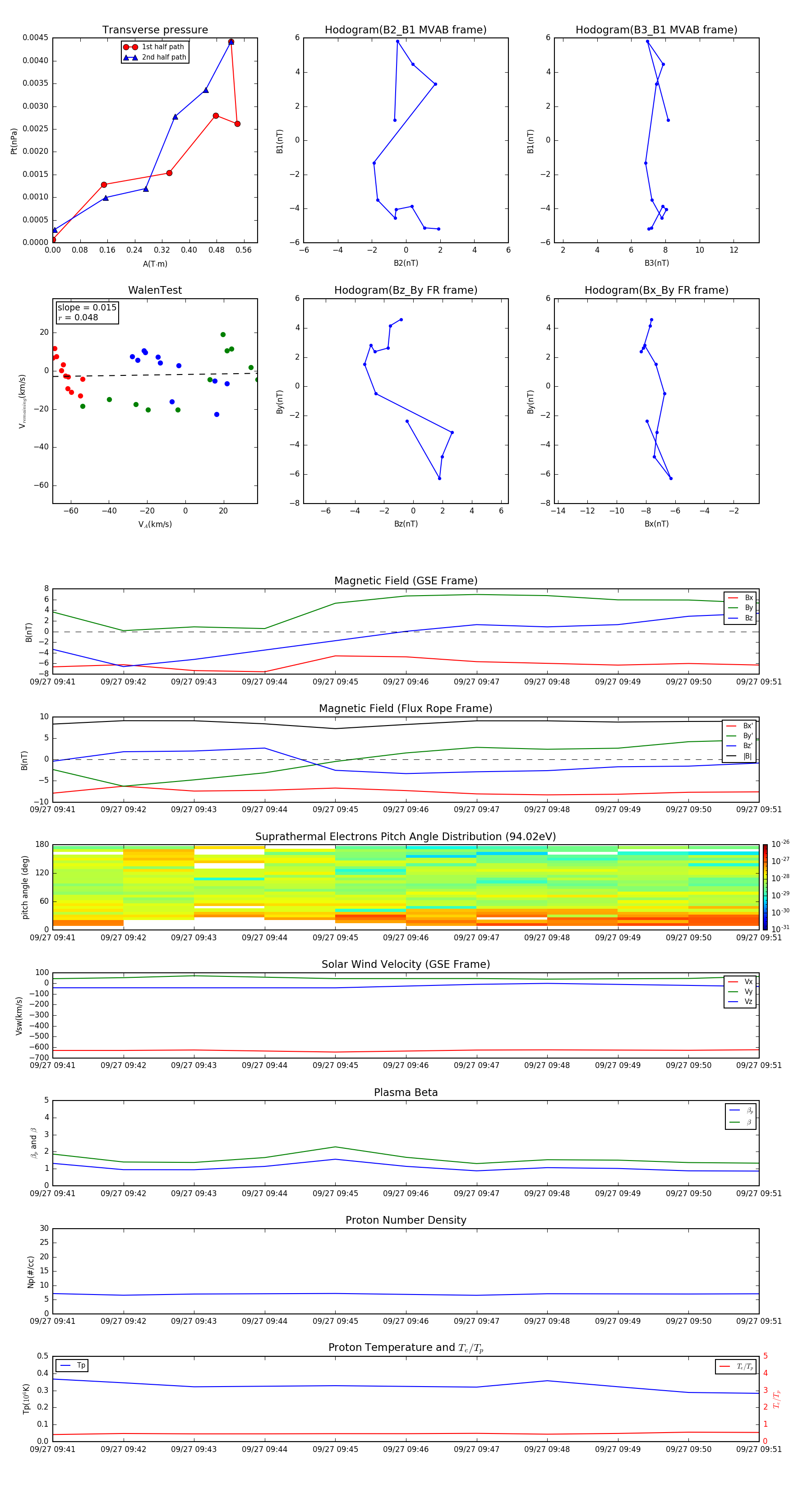Click the 'WalenTest' plot title
This screenshot has width=812, height=1489.
point(155,290)
